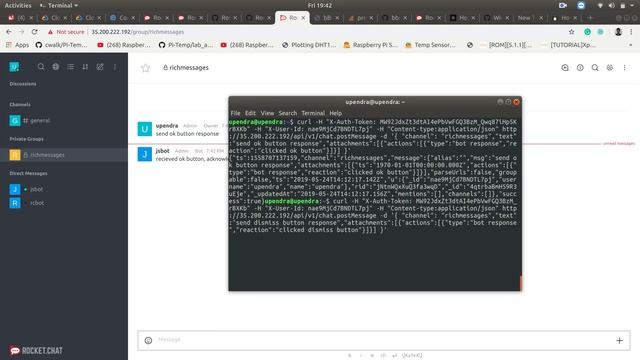Close the active Rocket.Chat tab
This screenshot has width=640, height=360.
(303, 18)
